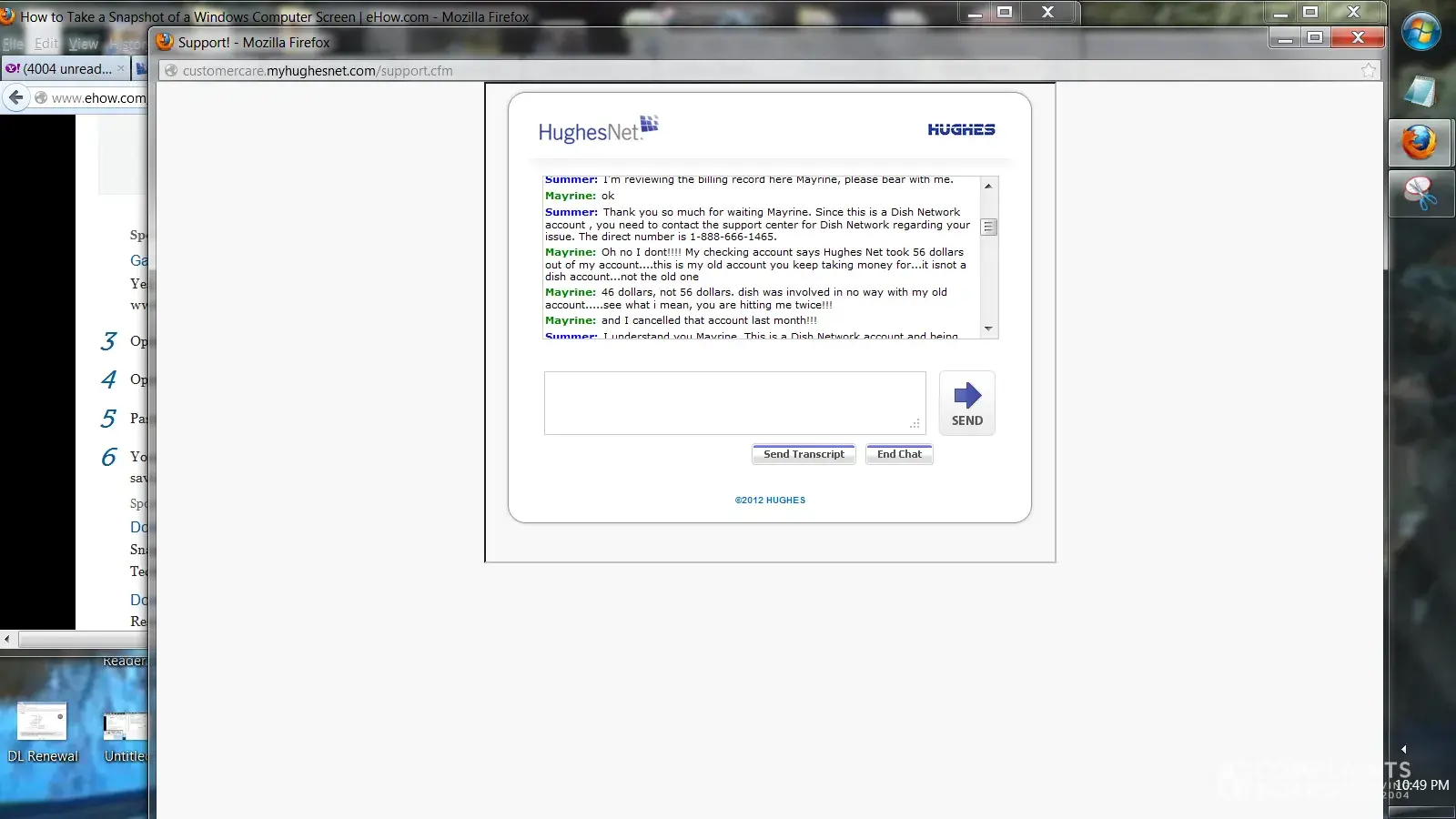The image size is (1456, 819).
Task: Open the DL Renewal desktop icon
Action: coord(43,731)
